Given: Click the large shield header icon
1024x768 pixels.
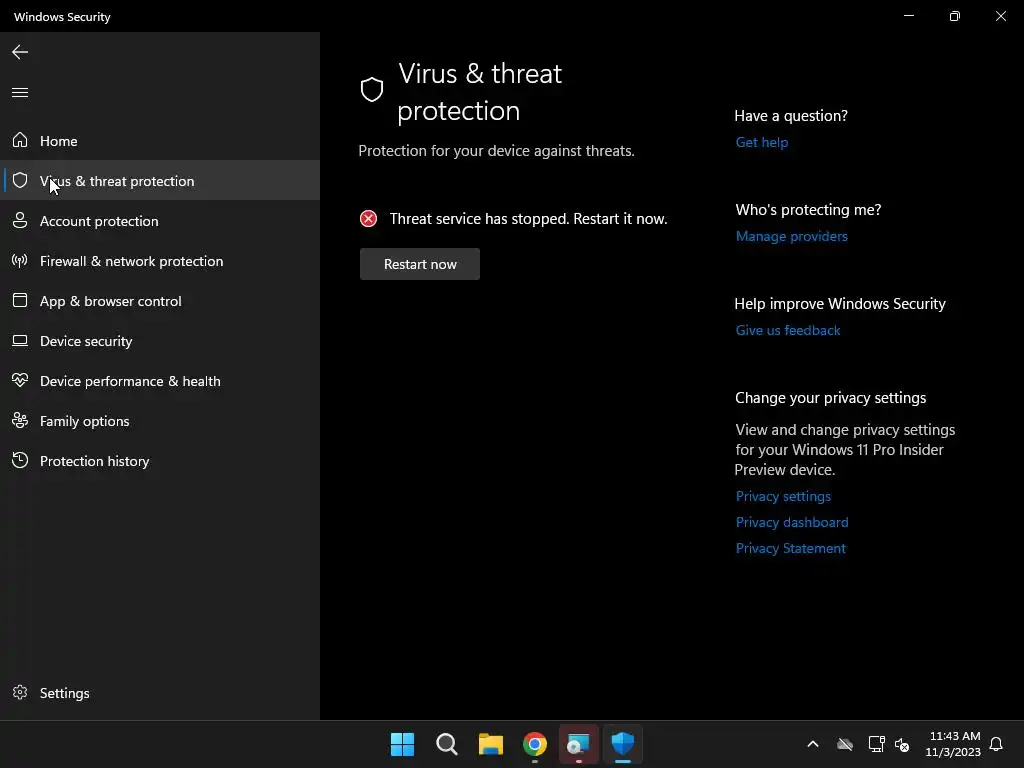Looking at the screenshot, I should point(372,89).
